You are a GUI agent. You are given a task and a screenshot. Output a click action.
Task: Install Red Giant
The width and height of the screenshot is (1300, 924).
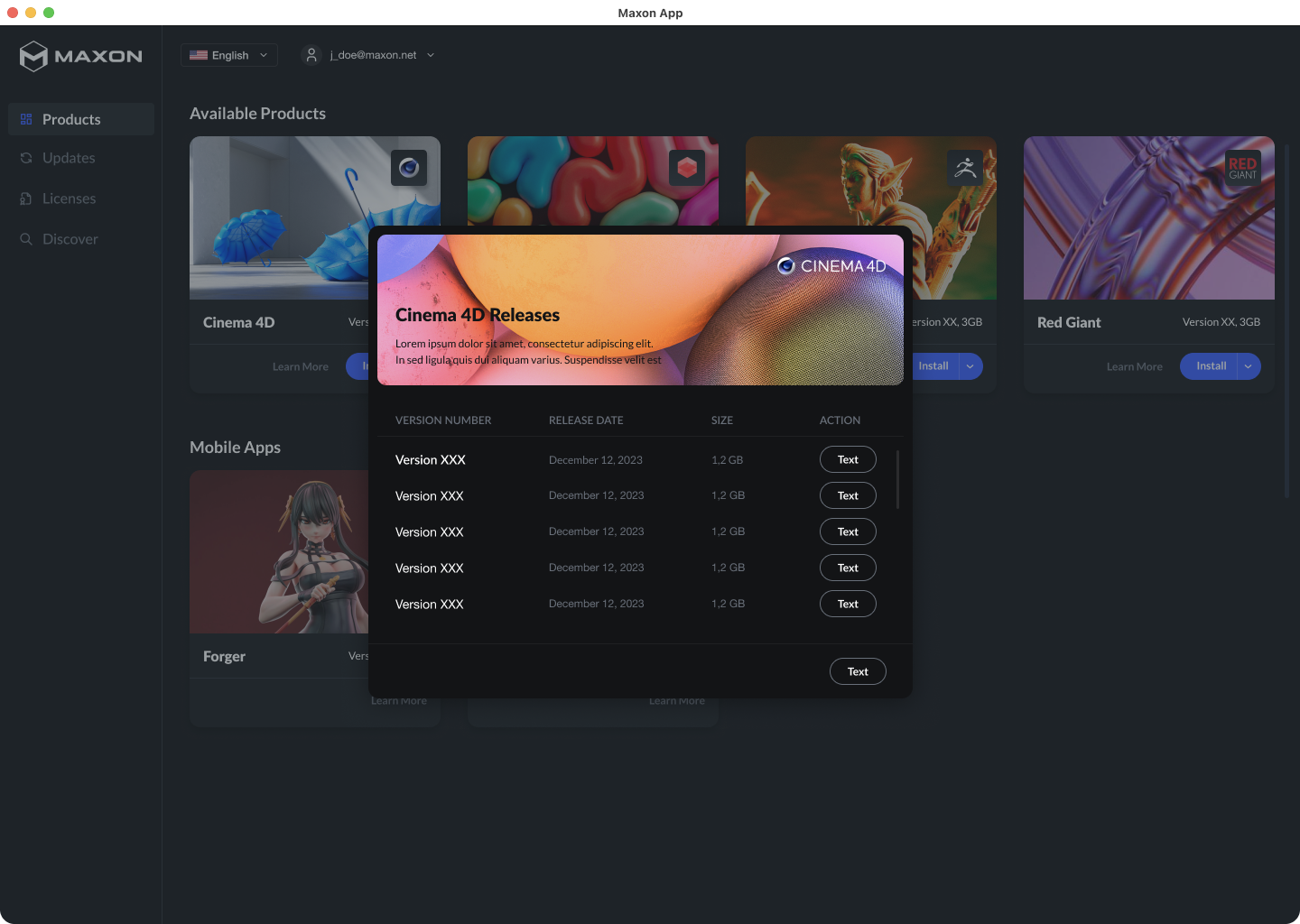coord(1210,366)
